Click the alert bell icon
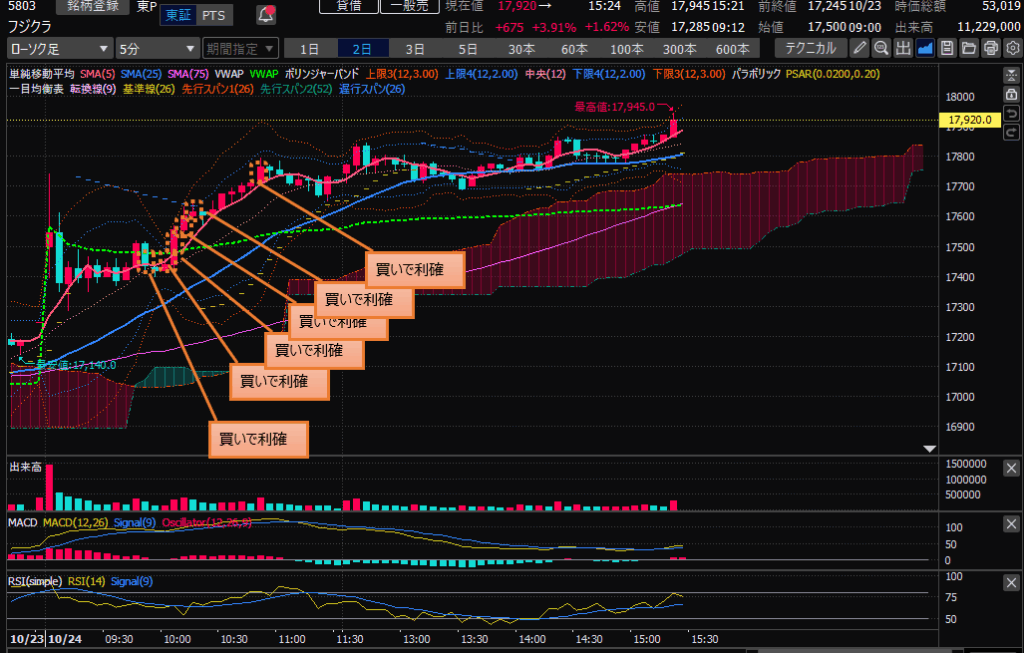 [266, 14]
